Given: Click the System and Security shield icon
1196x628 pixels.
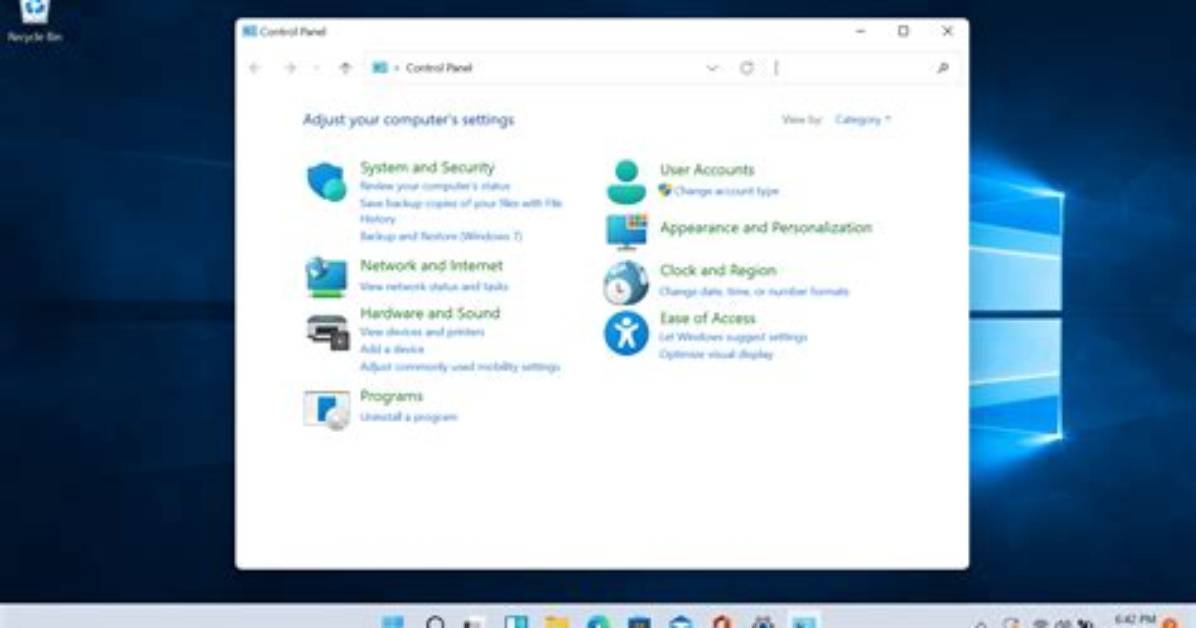Looking at the screenshot, I should point(326,182).
